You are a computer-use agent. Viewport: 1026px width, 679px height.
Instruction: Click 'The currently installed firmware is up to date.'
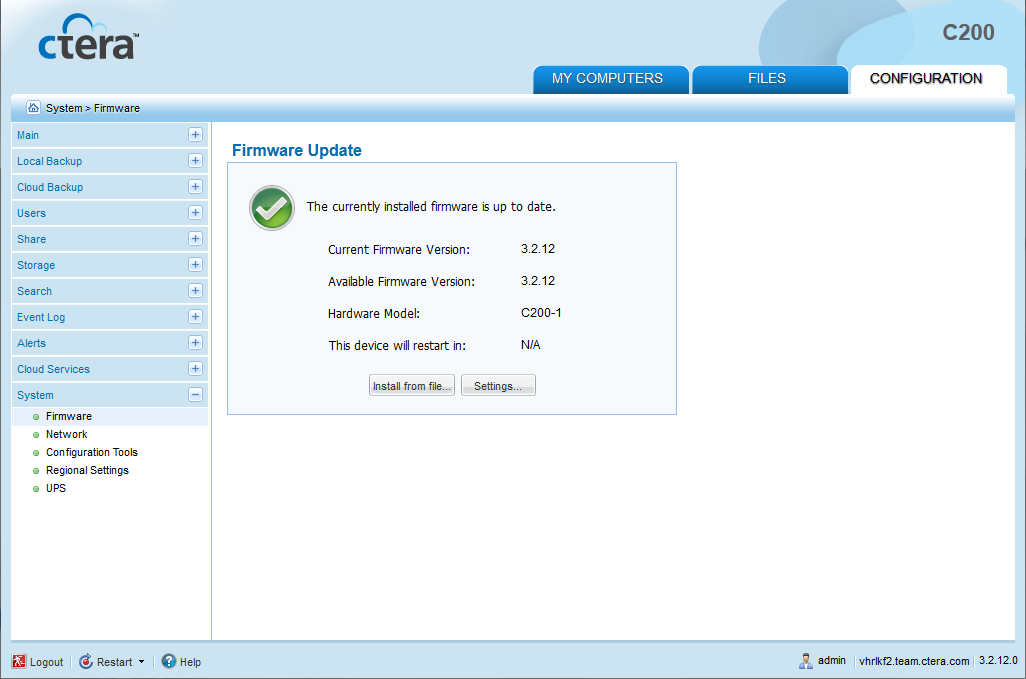431,207
